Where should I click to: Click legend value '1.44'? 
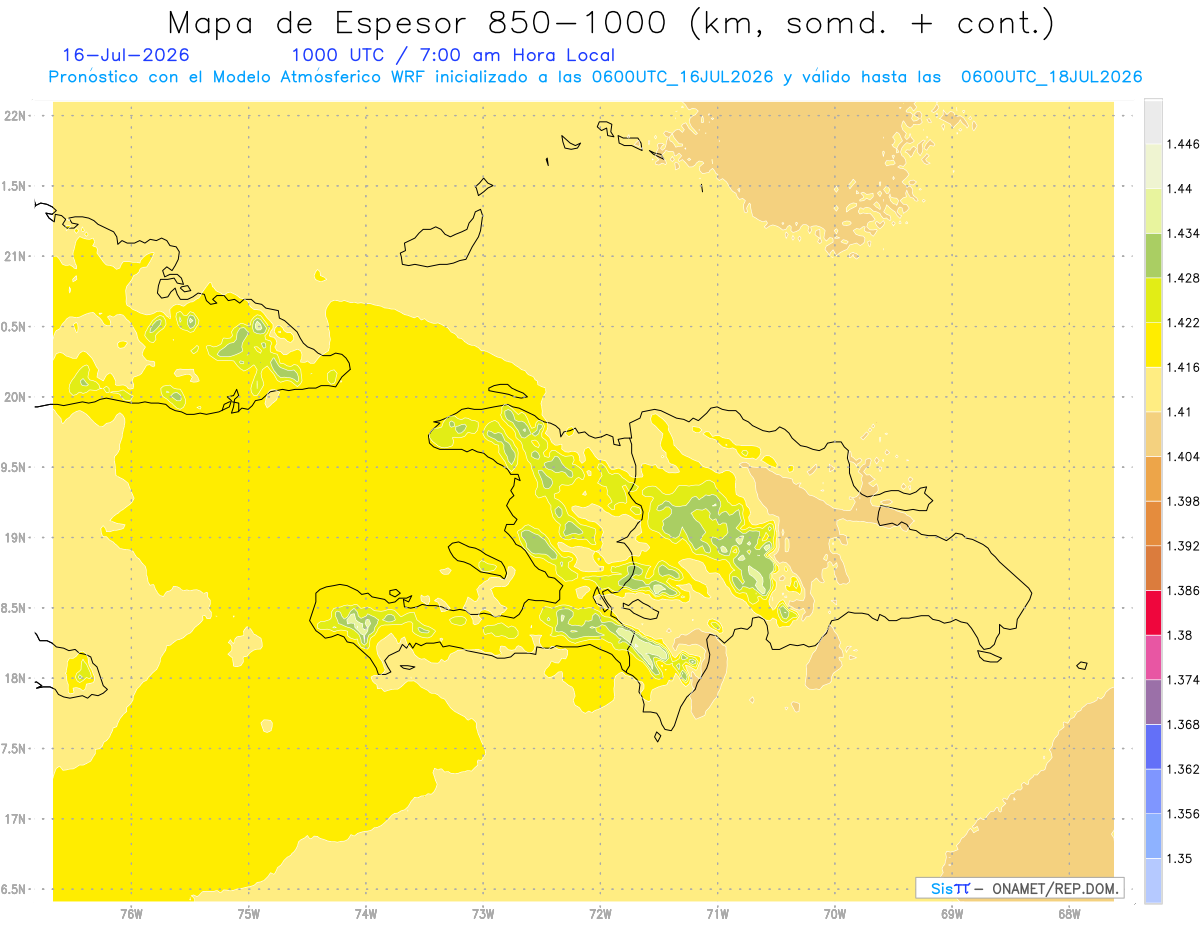[x=1180, y=189]
